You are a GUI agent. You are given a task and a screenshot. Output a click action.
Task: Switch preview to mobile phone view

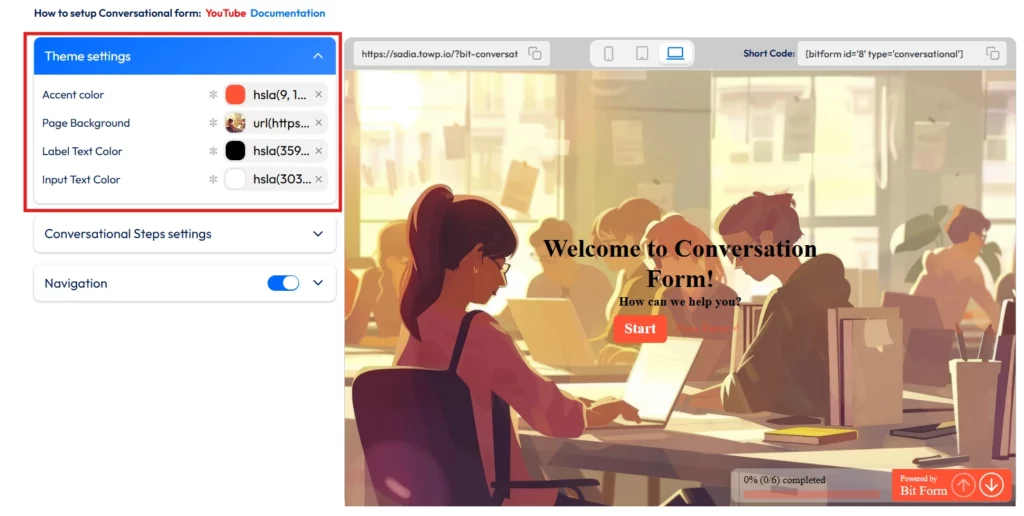pos(609,53)
